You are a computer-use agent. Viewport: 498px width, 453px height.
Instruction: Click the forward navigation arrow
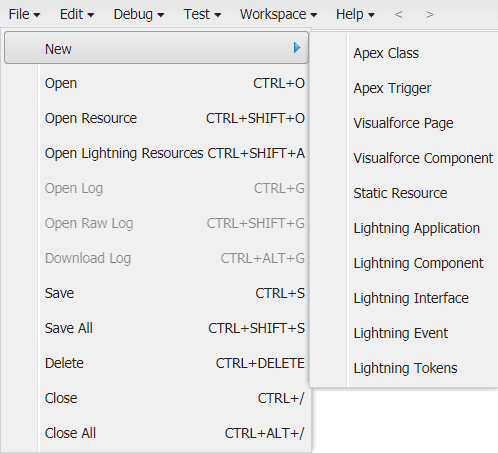pyautogui.click(x=430, y=14)
